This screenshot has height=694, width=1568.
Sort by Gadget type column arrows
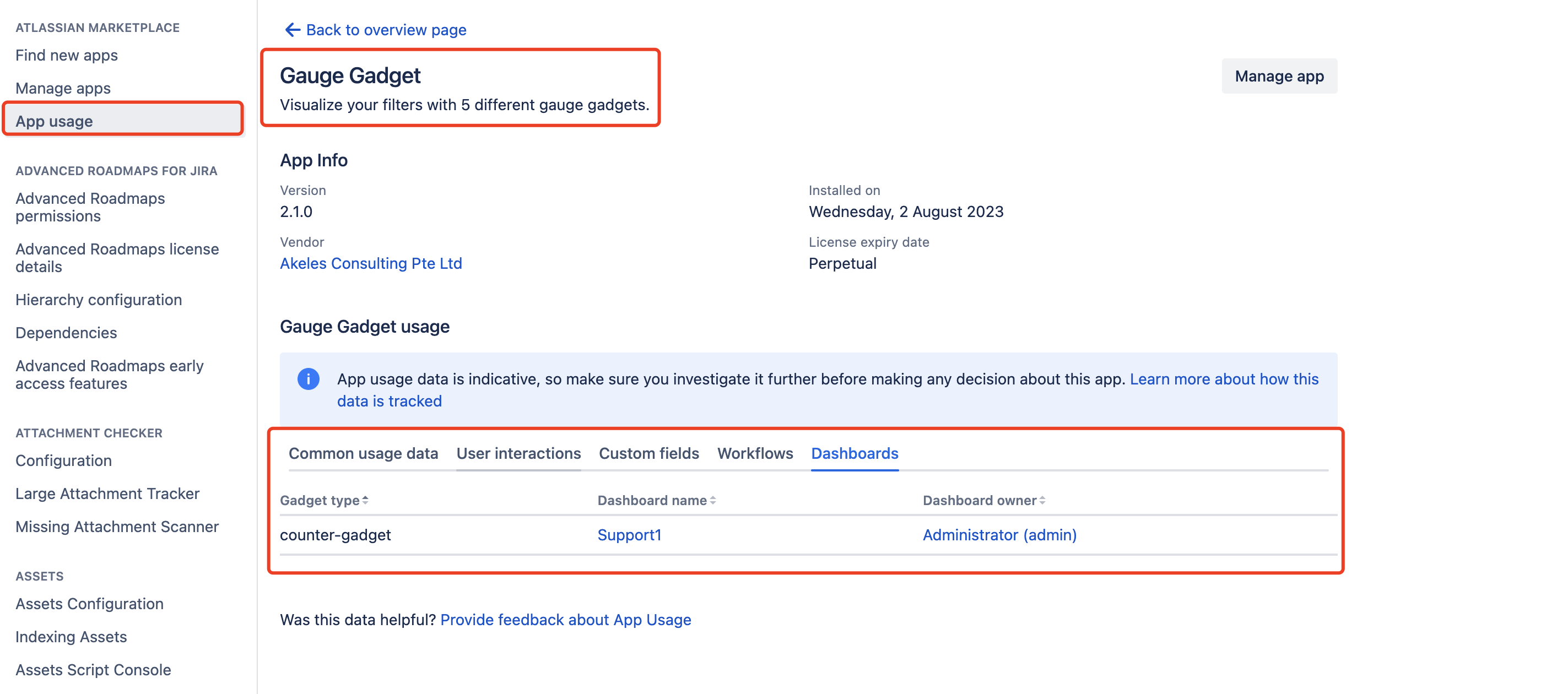click(x=365, y=501)
